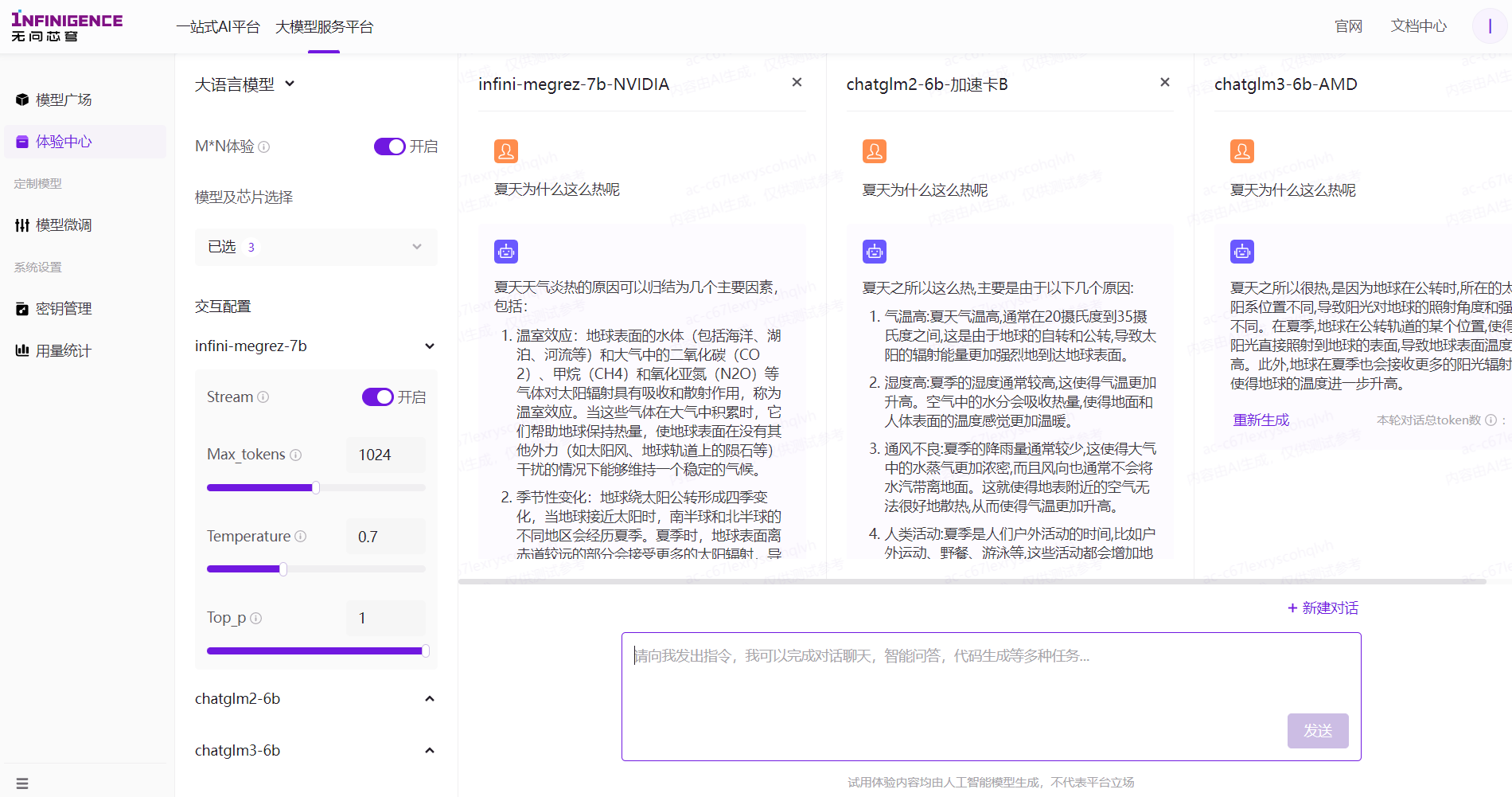Open 体验中心 in sidebar
The width and height of the screenshot is (1512, 797).
click(x=85, y=142)
